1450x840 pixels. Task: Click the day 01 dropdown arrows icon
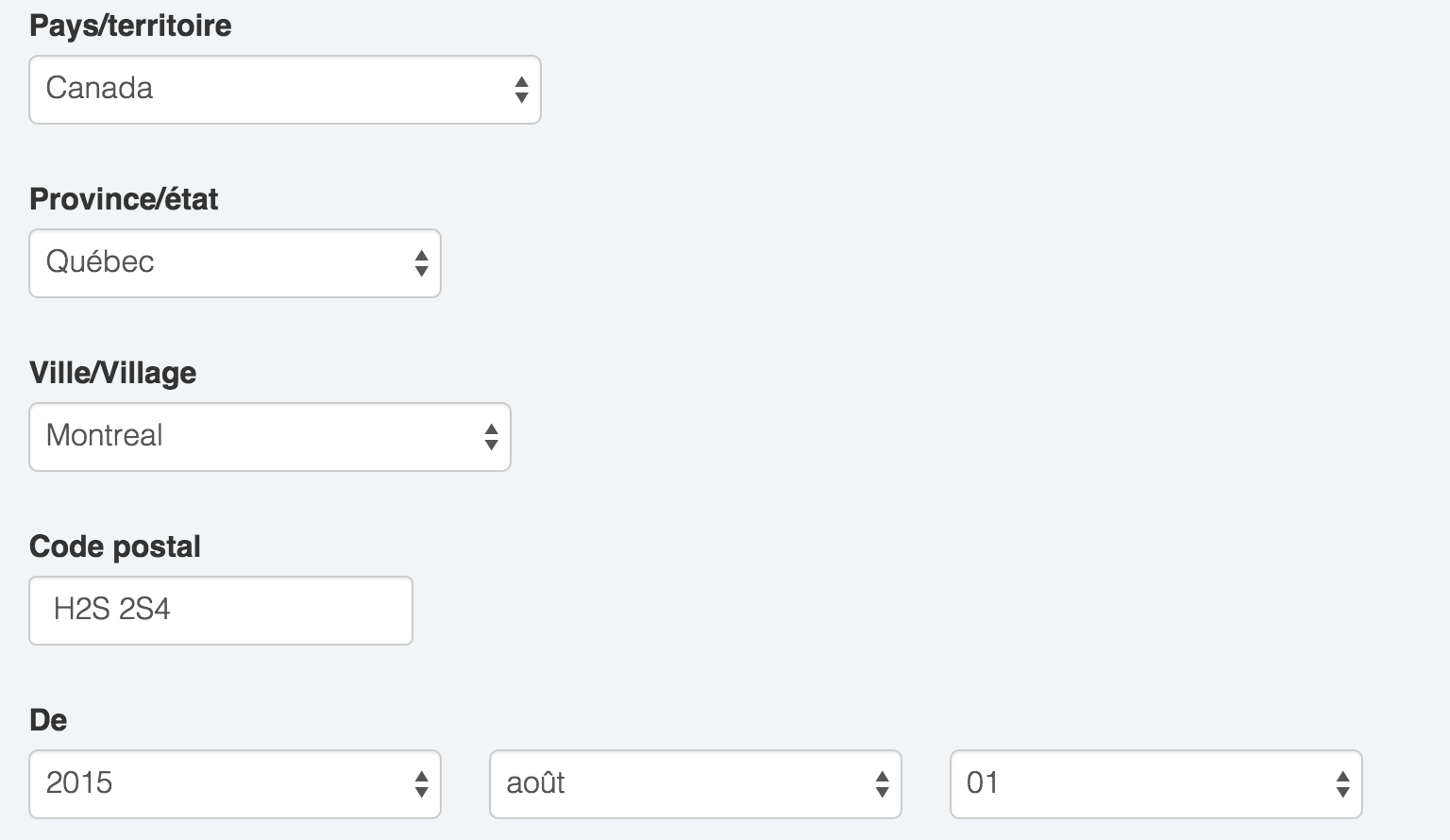point(1342,784)
